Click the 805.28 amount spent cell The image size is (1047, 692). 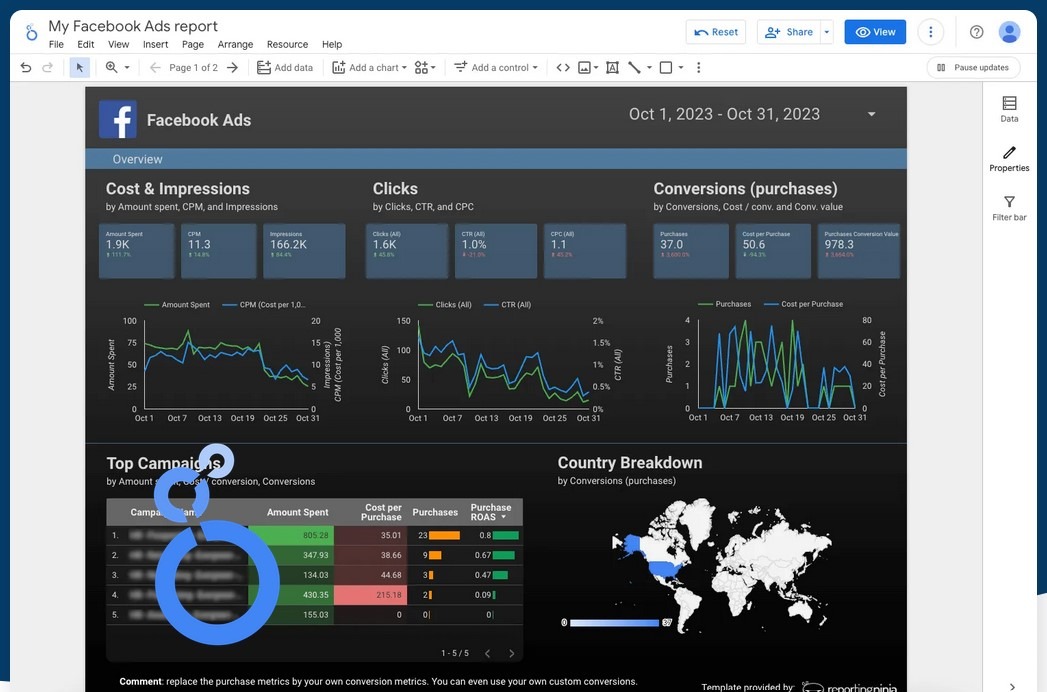(290, 535)
